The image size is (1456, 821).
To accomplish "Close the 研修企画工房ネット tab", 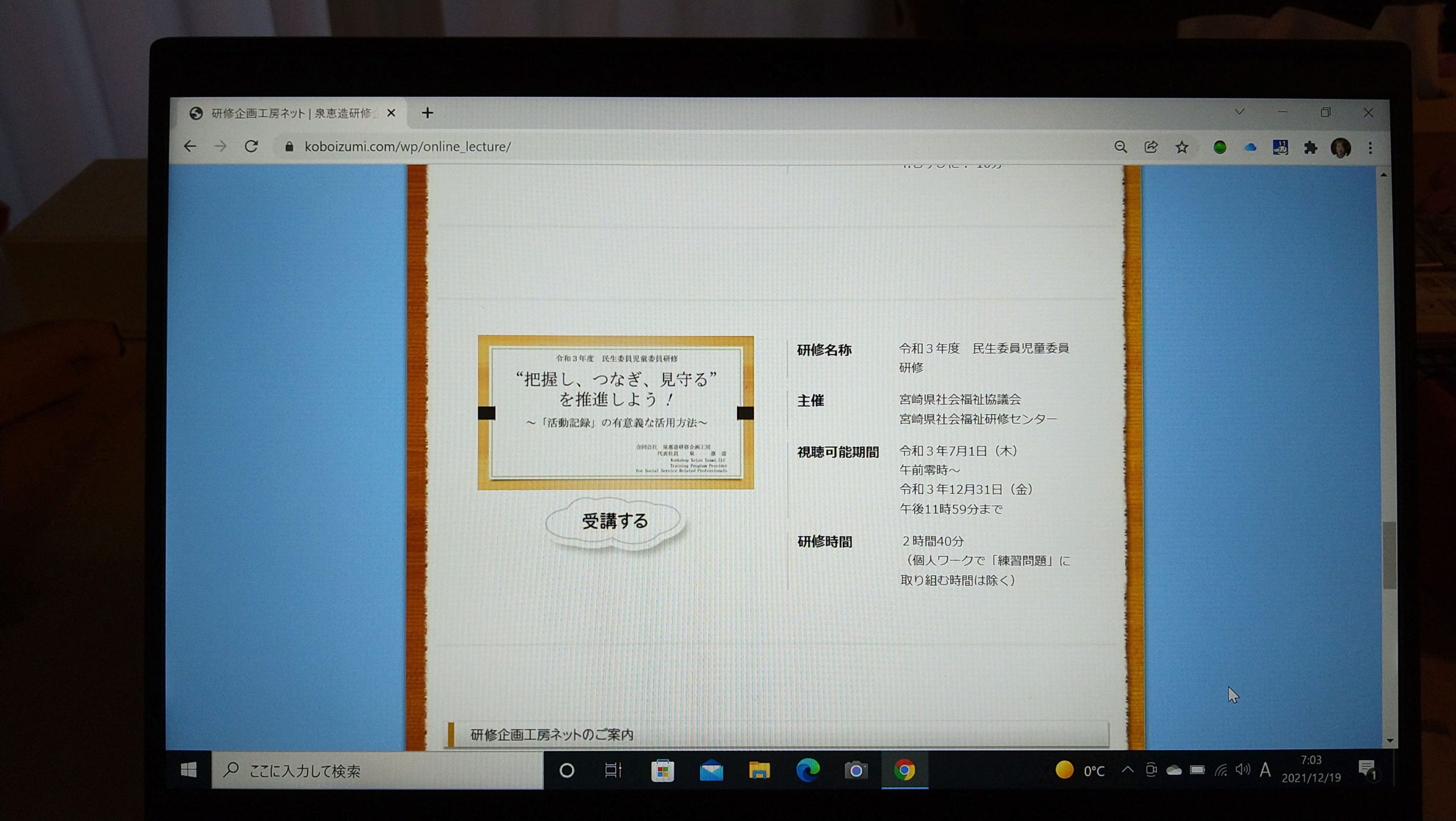I will click(391, 113).
